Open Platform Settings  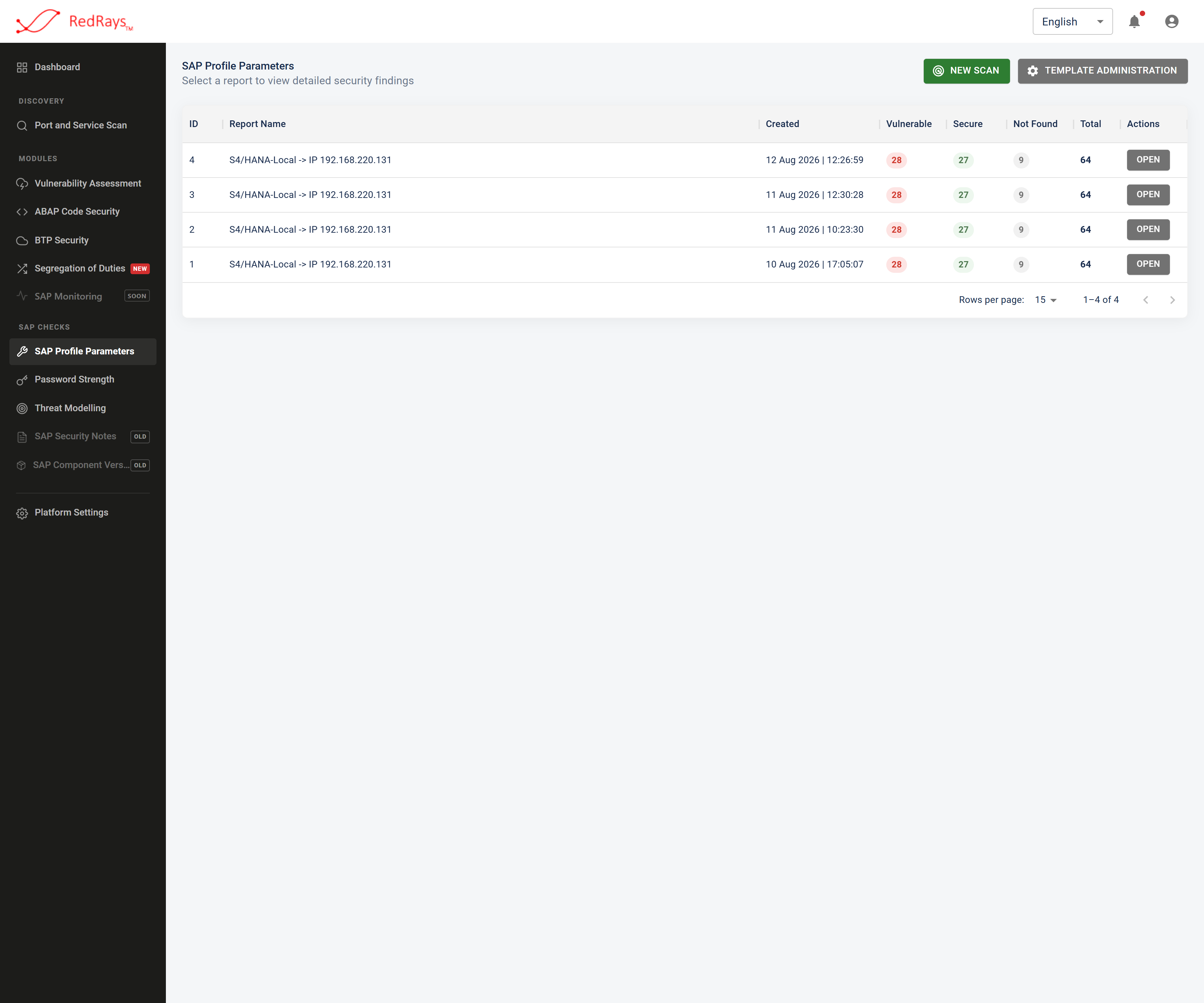pyautogui.click(x=83, y=513)
